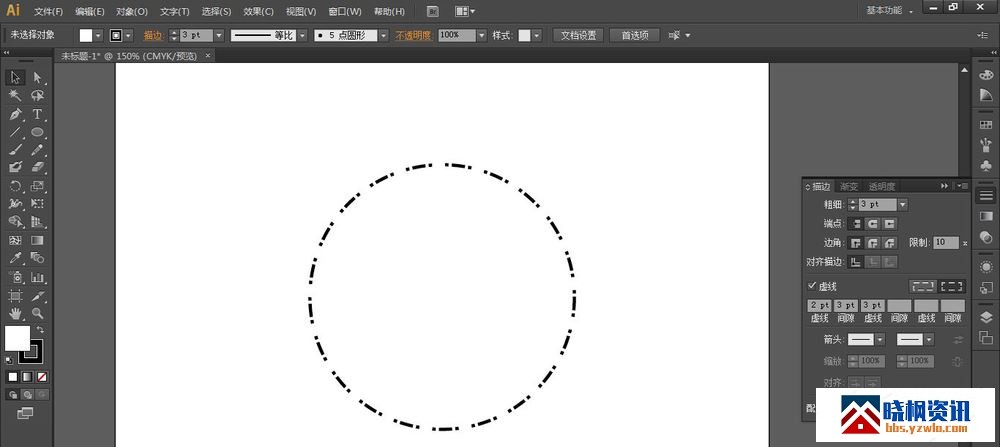The height and width of the screenshot is (447, 1000).
Task: Select the Type tool
Action: click(38, 114)
